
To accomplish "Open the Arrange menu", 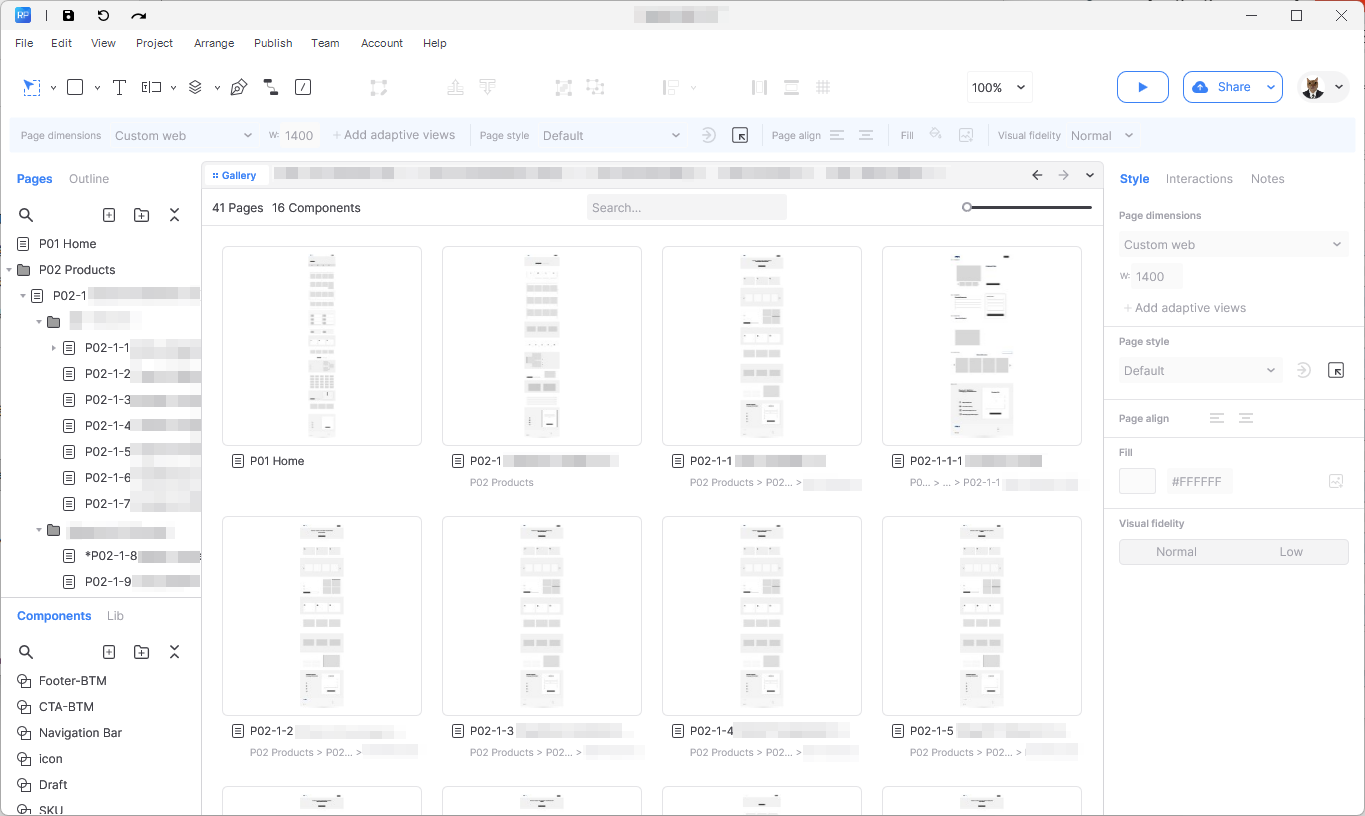I will [x=214, y=43].
